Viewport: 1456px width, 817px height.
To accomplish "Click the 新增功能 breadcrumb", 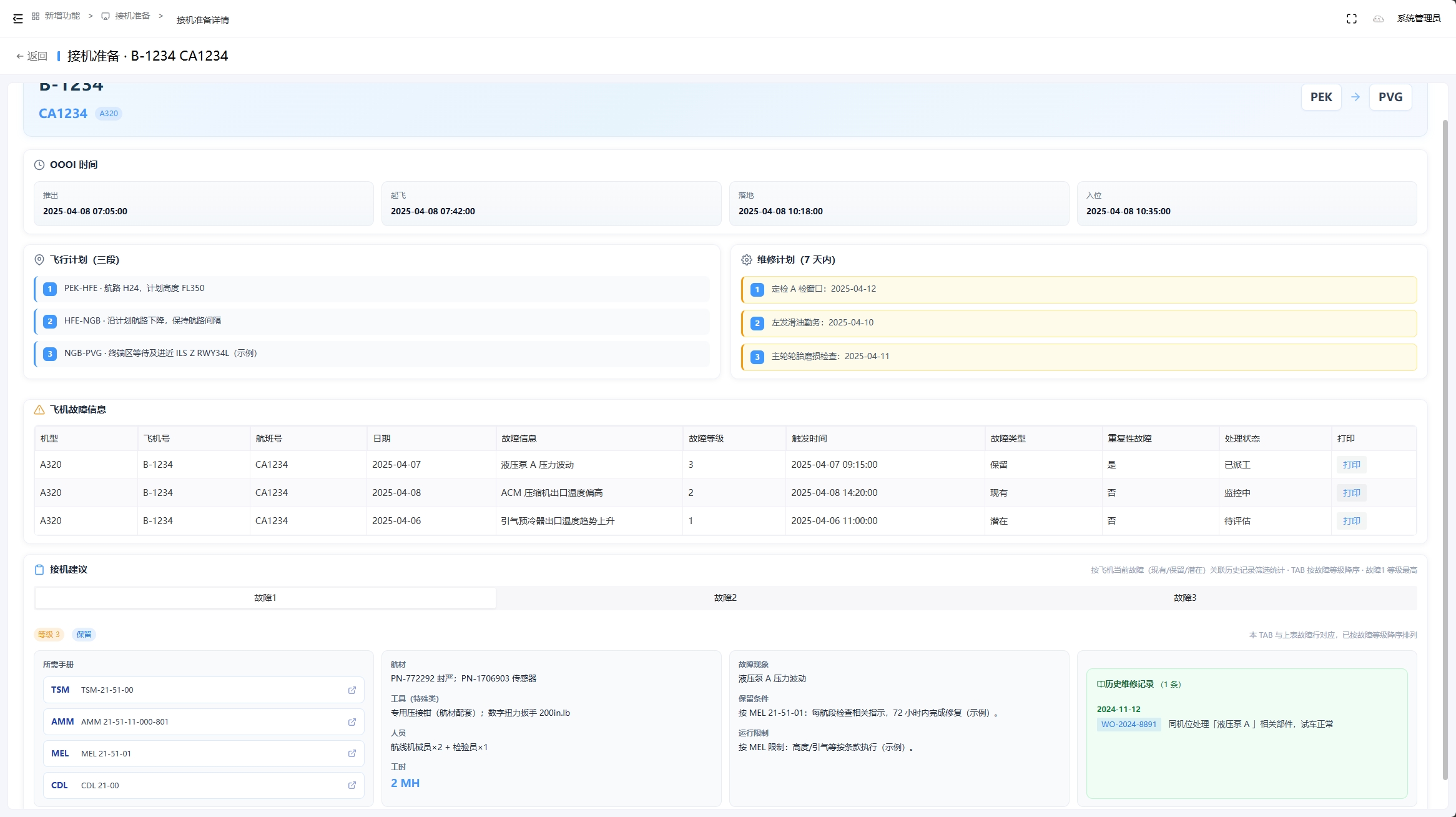I will [x=62, y=16].
